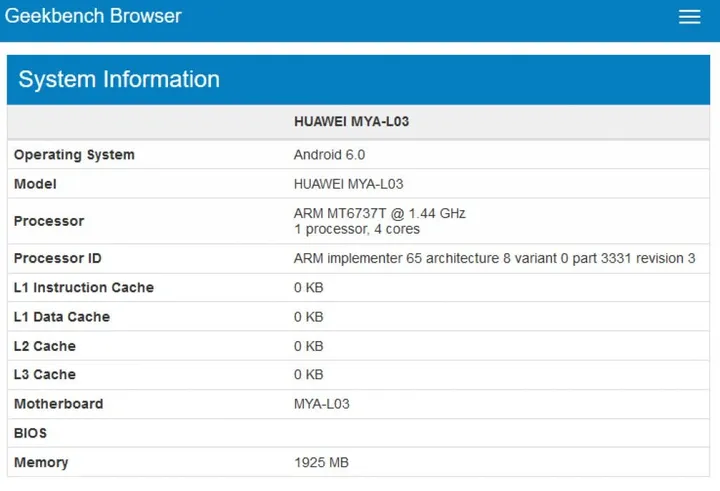Click the Geekbench Browser title link
Viewport: 720px width, 491px height.
tap(94, 16)
